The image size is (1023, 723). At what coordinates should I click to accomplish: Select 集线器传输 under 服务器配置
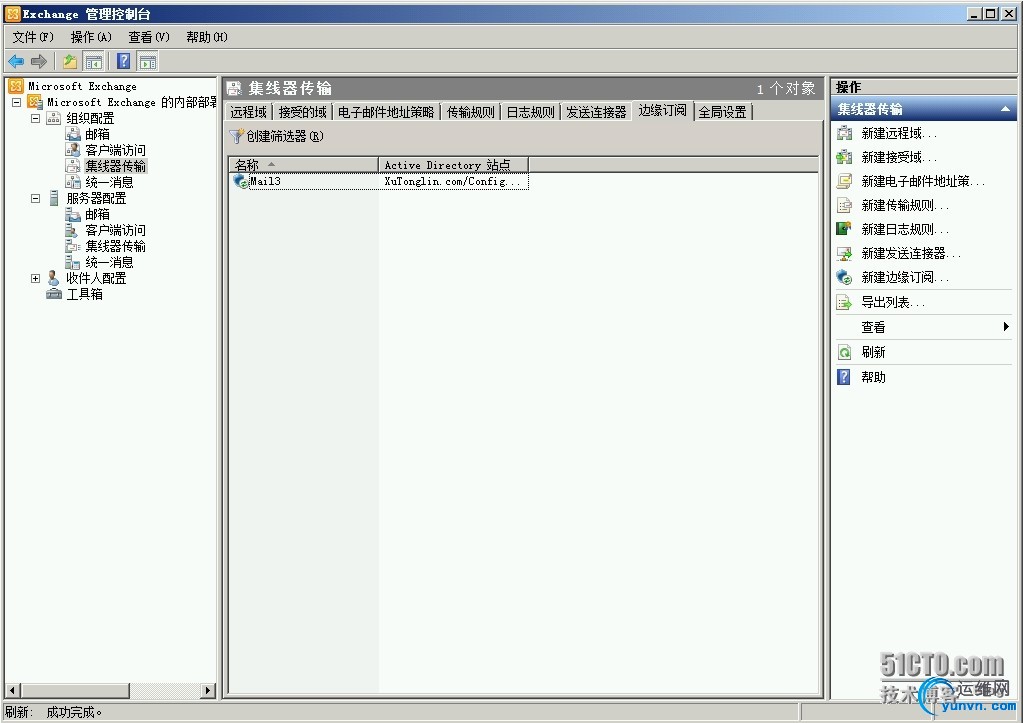pos(115,246)
